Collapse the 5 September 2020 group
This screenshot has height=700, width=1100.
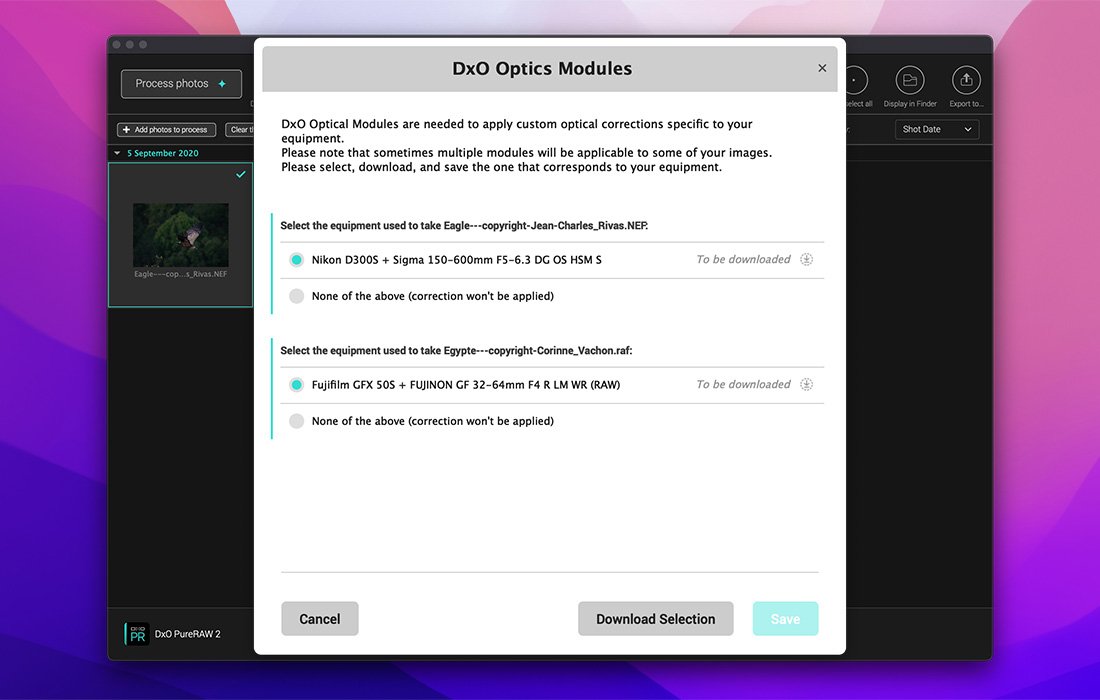[x=117, y=154]
